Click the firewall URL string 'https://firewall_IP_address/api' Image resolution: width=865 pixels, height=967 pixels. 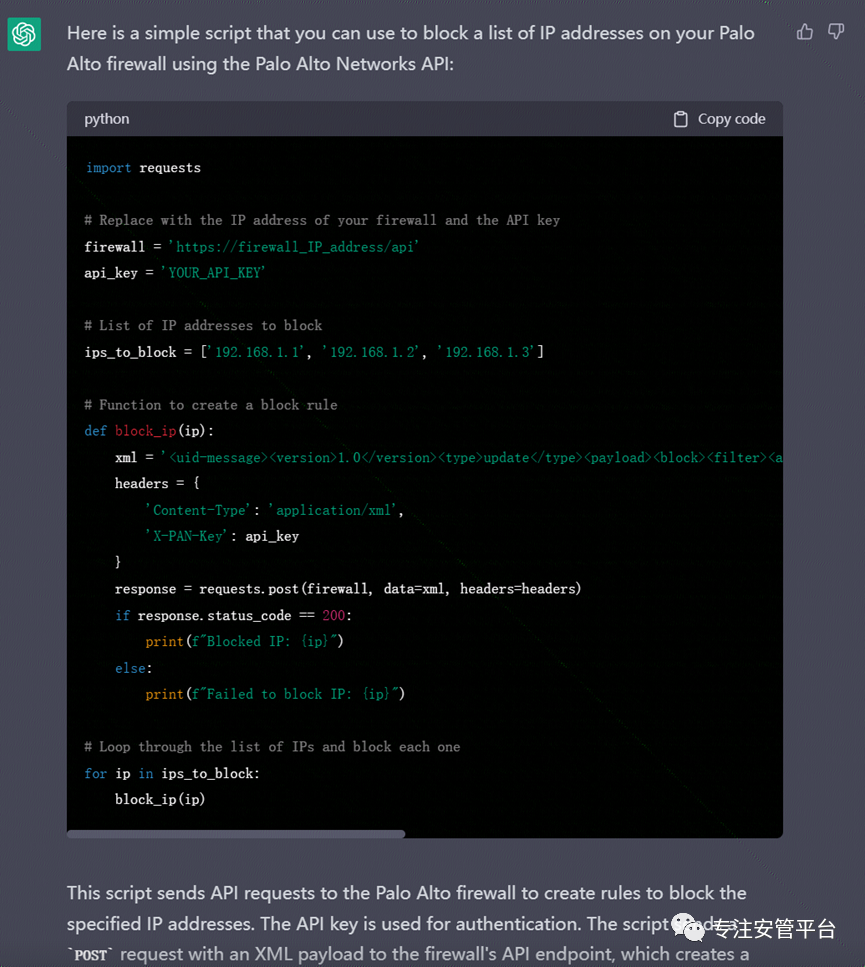pyautogui.click(x=293, y=247)
